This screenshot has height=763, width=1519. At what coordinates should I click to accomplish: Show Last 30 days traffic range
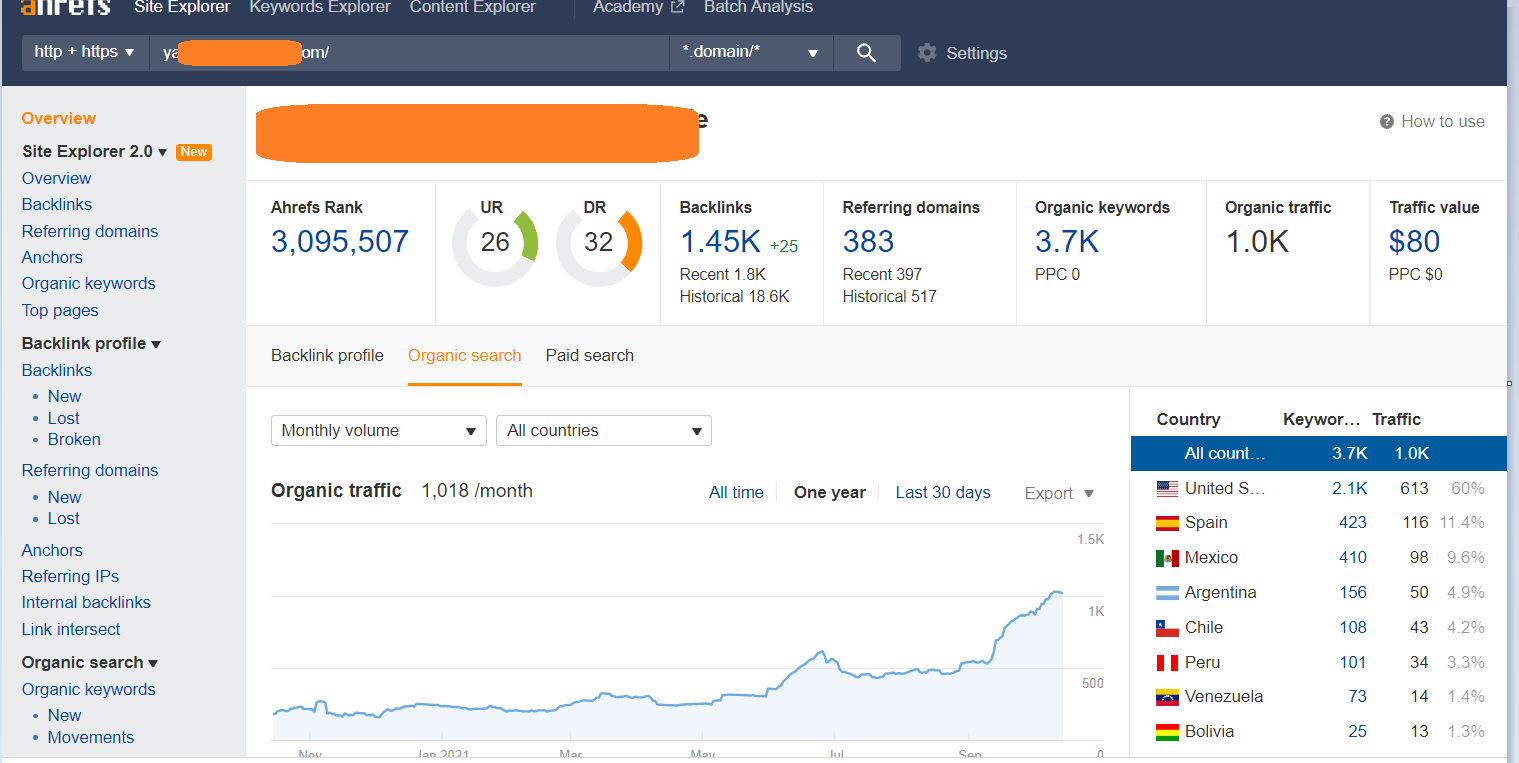[x=943, y=492]
